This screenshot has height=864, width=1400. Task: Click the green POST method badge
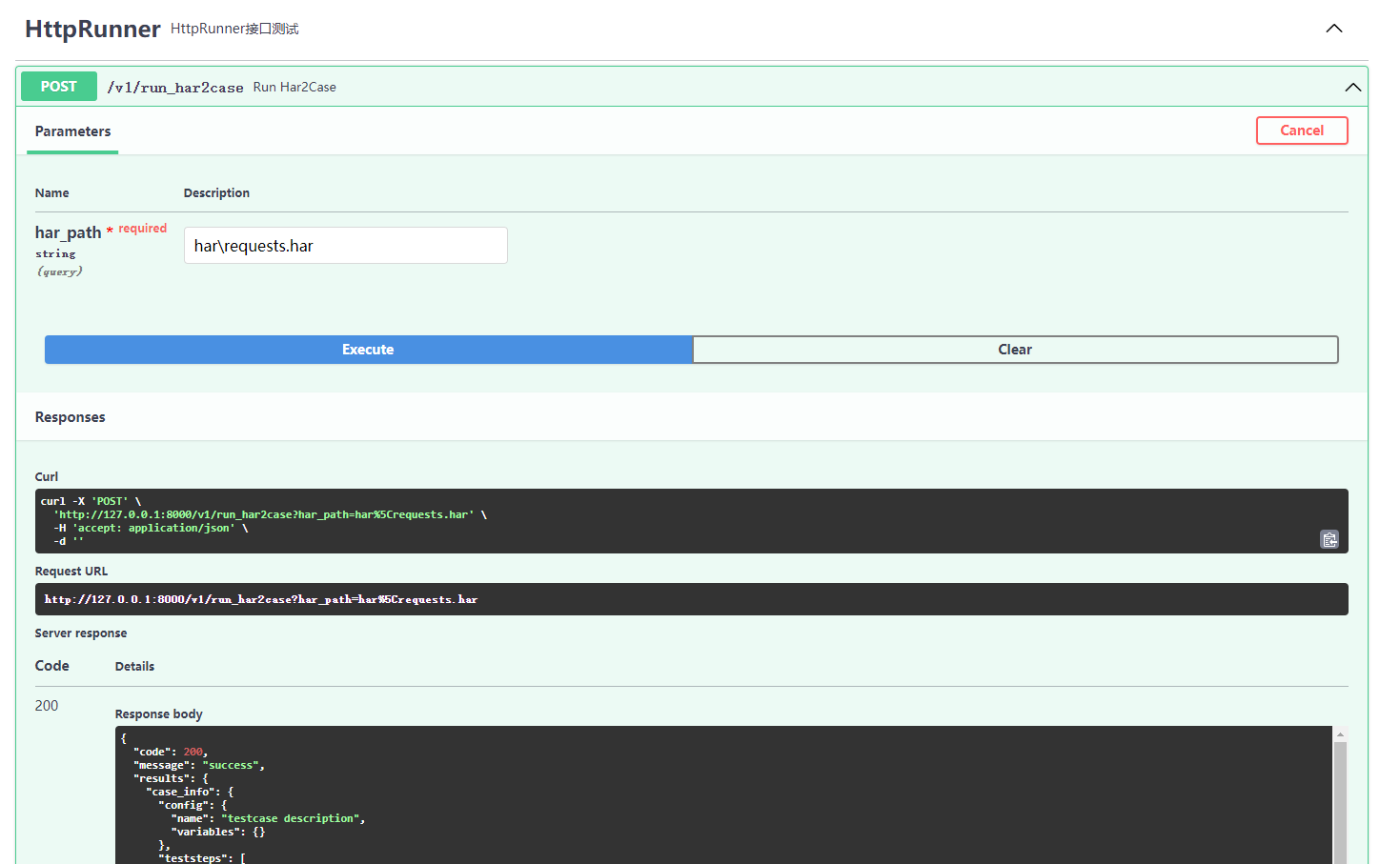tap(59, 86)
